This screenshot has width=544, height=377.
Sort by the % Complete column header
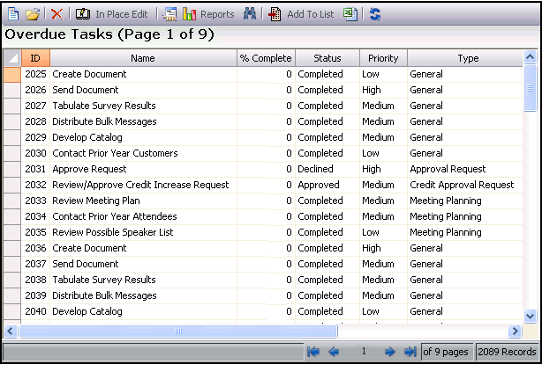(x=266, y=58)
